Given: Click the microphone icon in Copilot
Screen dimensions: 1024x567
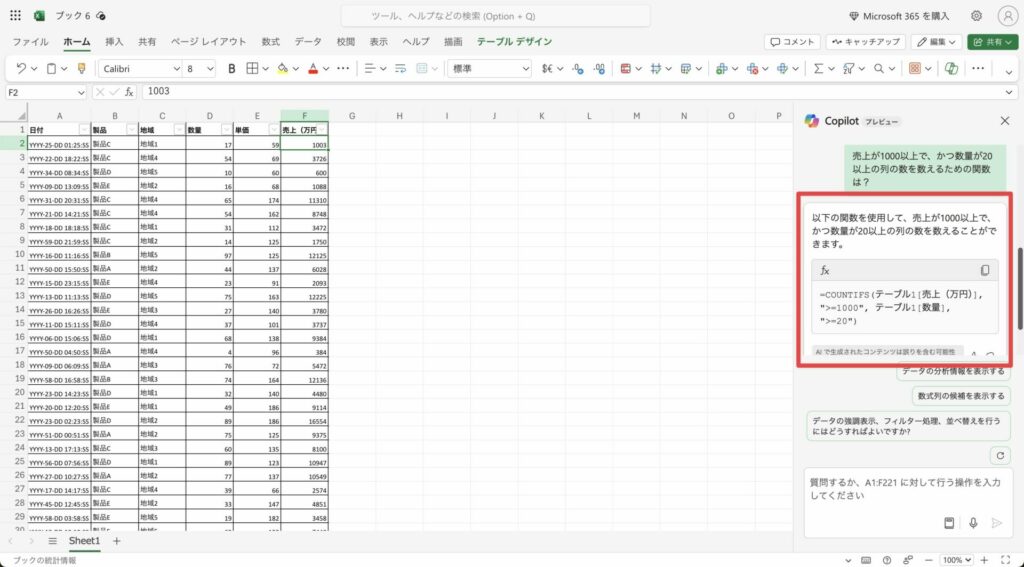Looking at the screenshot, I should 973,523.
